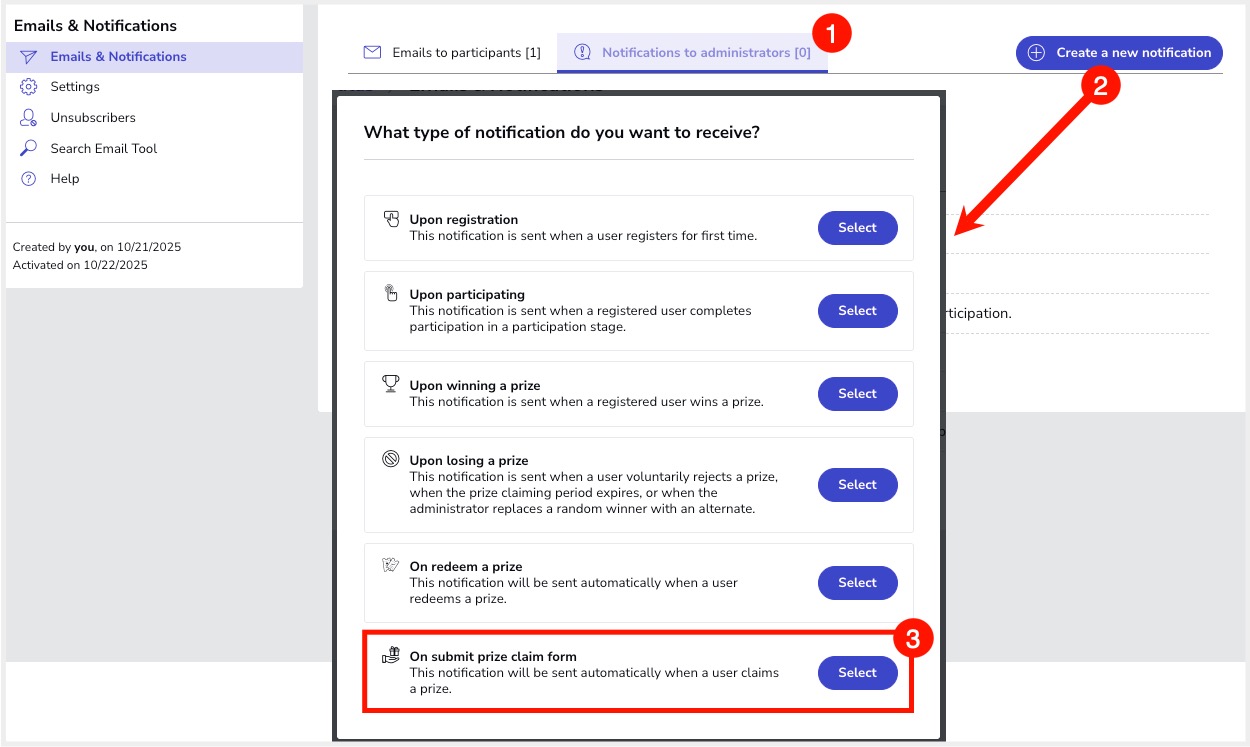
Task: Click the alert icon on administrators tab
Action: (582, 52)
